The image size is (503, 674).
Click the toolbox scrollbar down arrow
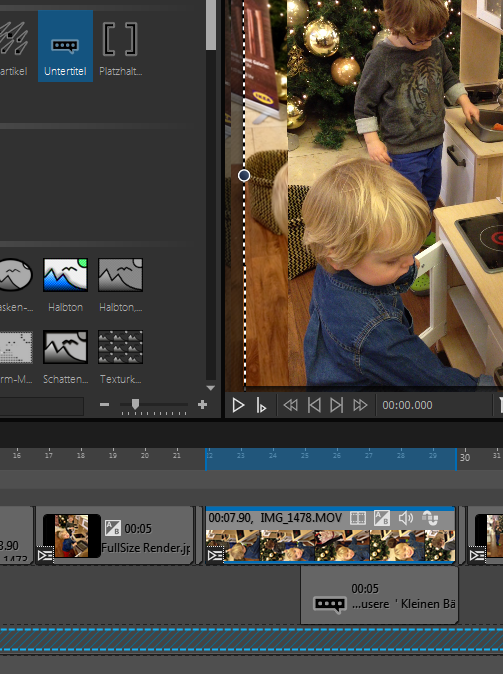[x=211, y=388]
